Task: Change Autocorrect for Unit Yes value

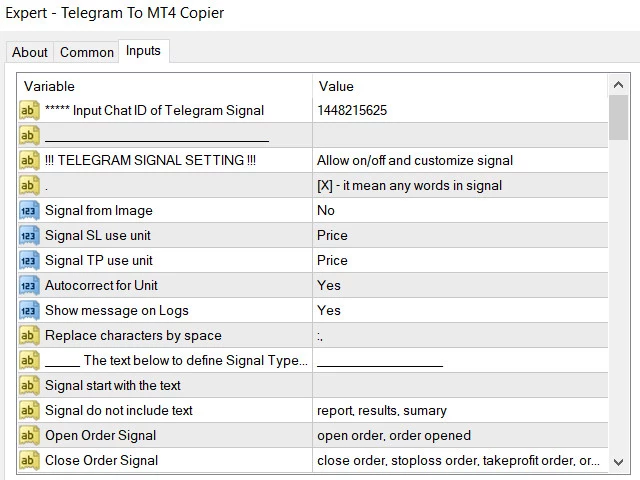Action: pyautogui.click(x=459, y=285)
